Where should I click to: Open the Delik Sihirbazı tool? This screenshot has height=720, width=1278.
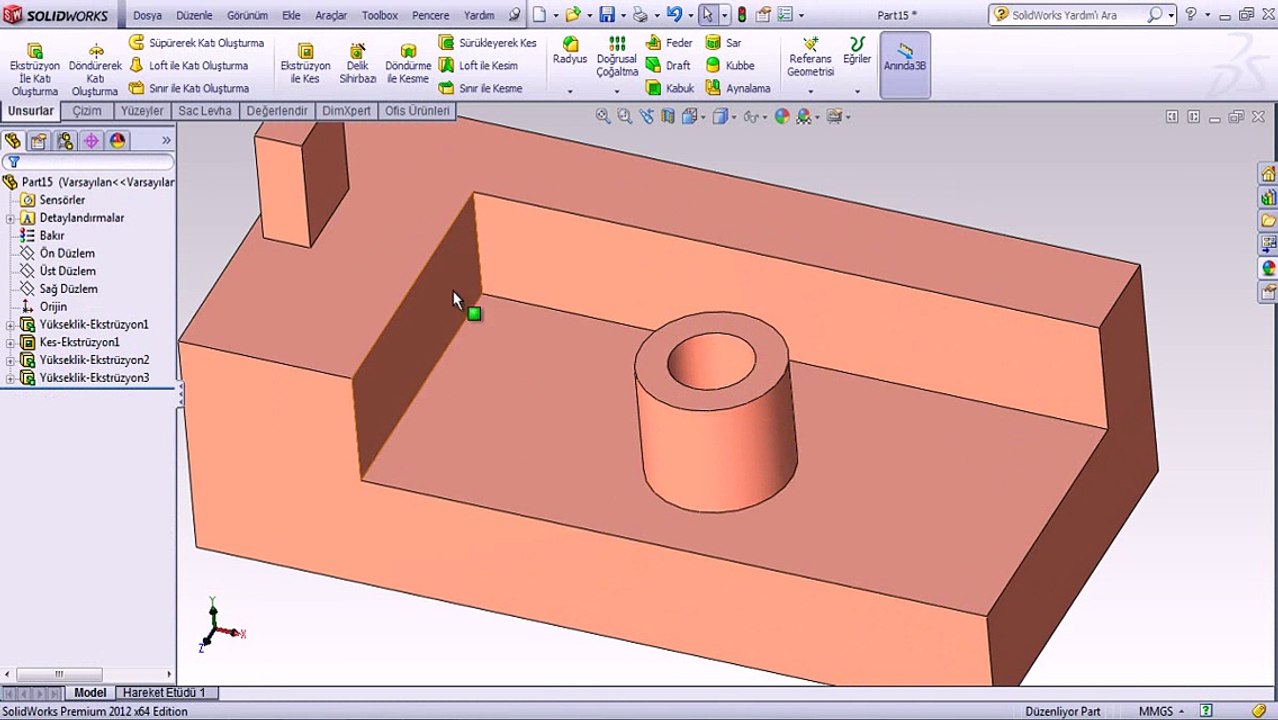[x=357, y=63]
